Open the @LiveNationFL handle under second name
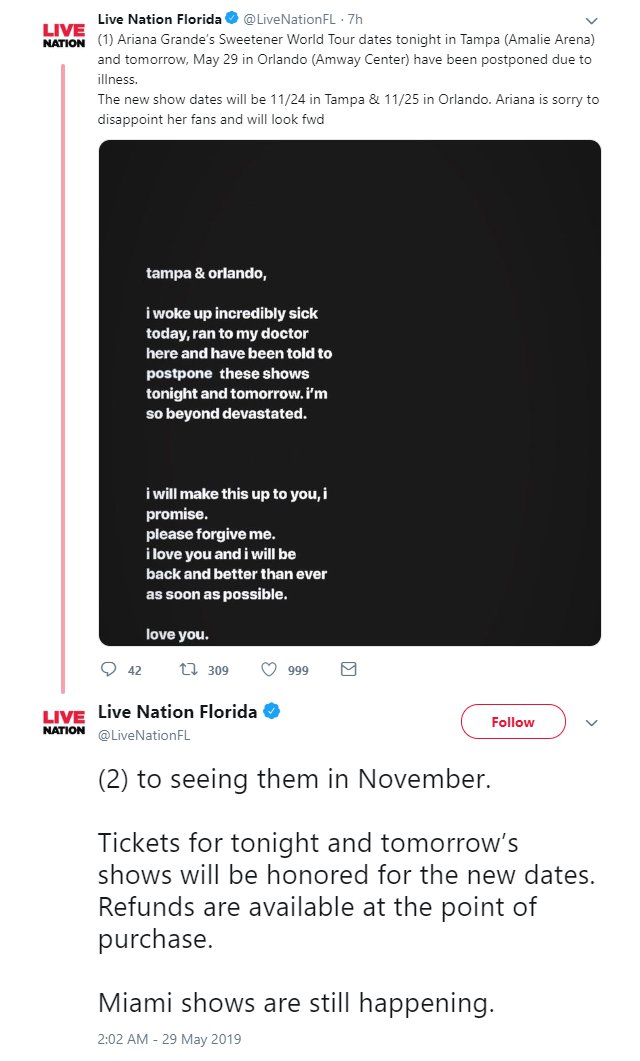This screenshot has width=640, height=1061. (x=144, y=736)
